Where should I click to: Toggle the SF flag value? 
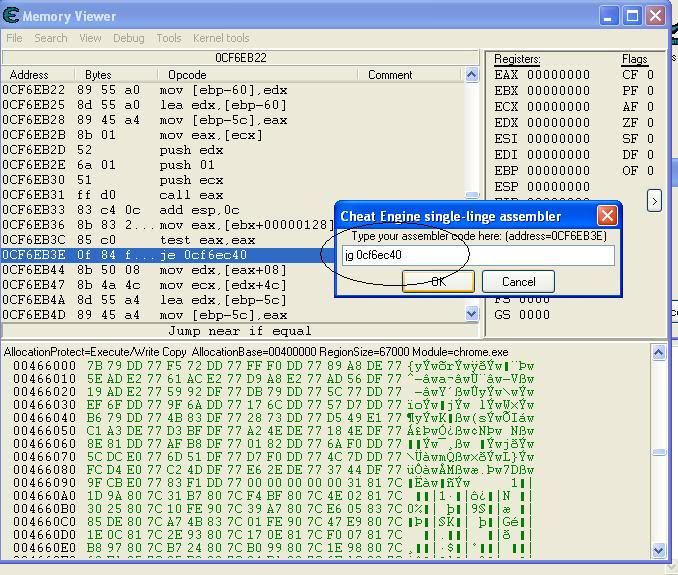650,139
